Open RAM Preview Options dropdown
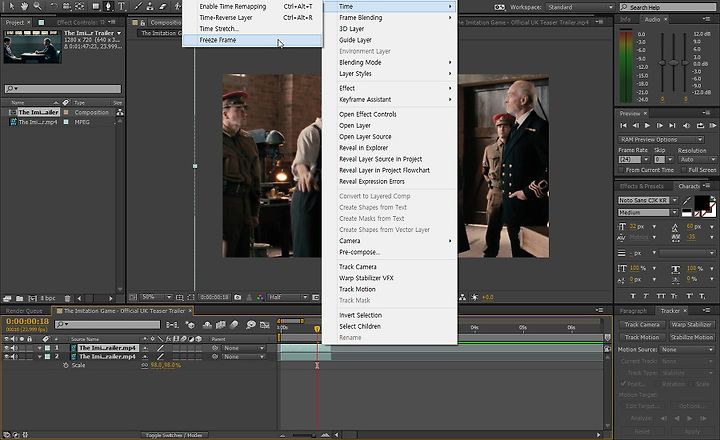This screenshot has width=720, height=440. [x=661, y=139]
